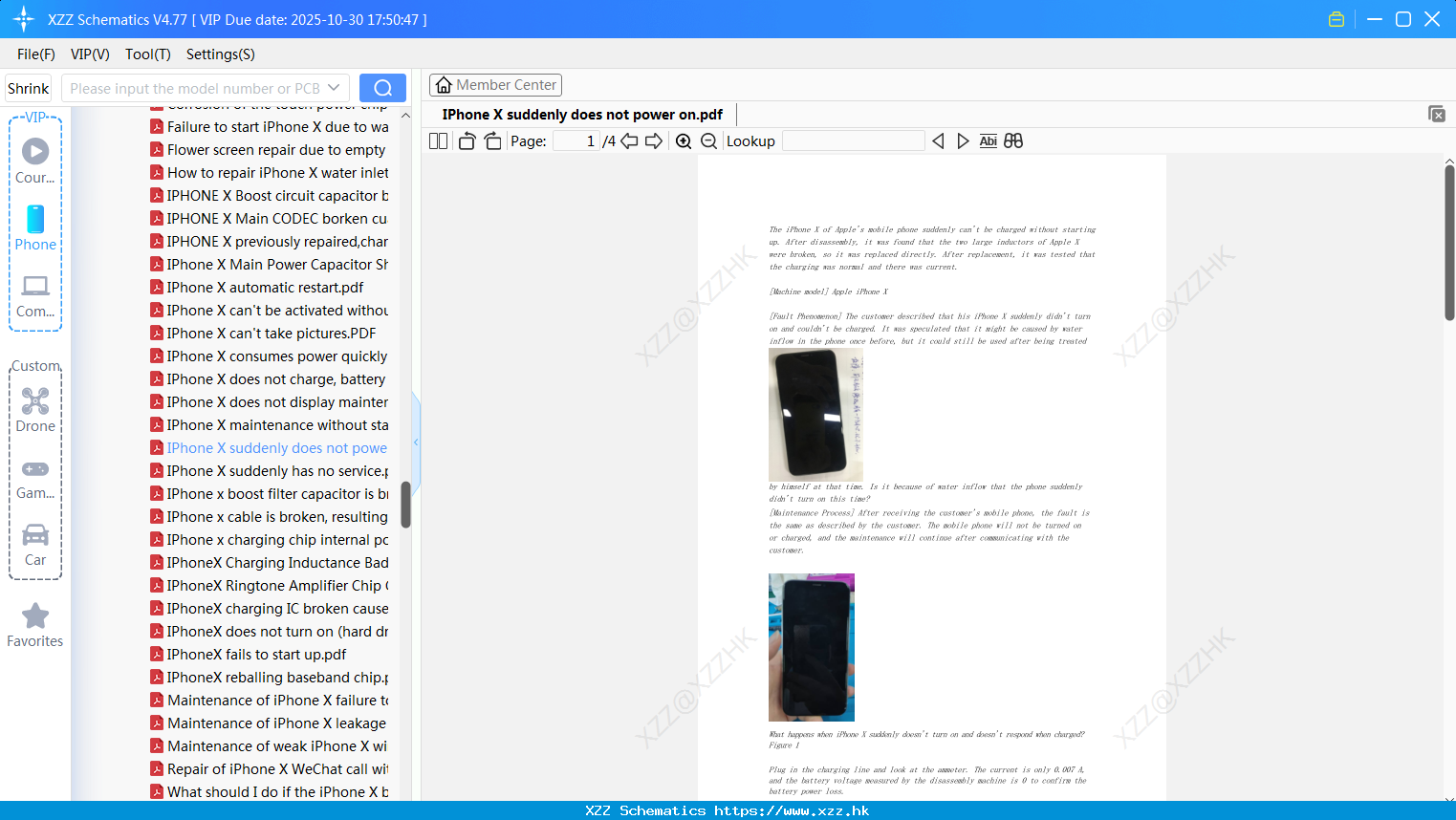Click the XZZ Schematics website link footer
This screenshot has width=1456, height=820.
click(728, 810)
